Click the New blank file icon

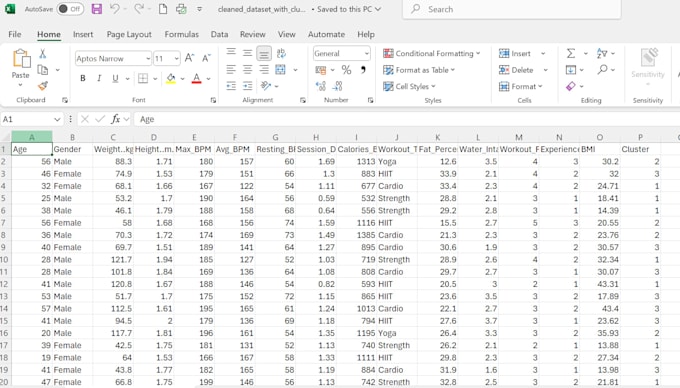(163, 9)
